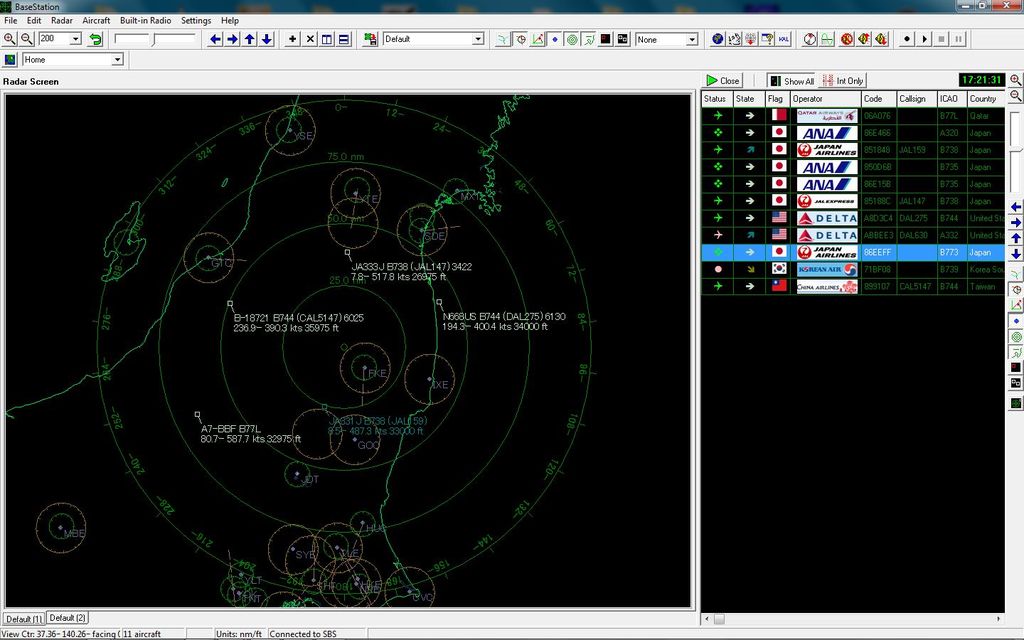Open the world globe icon on toolbar
The height and width of the screenshot is (640, 1024).
click(x=717, y=39)
